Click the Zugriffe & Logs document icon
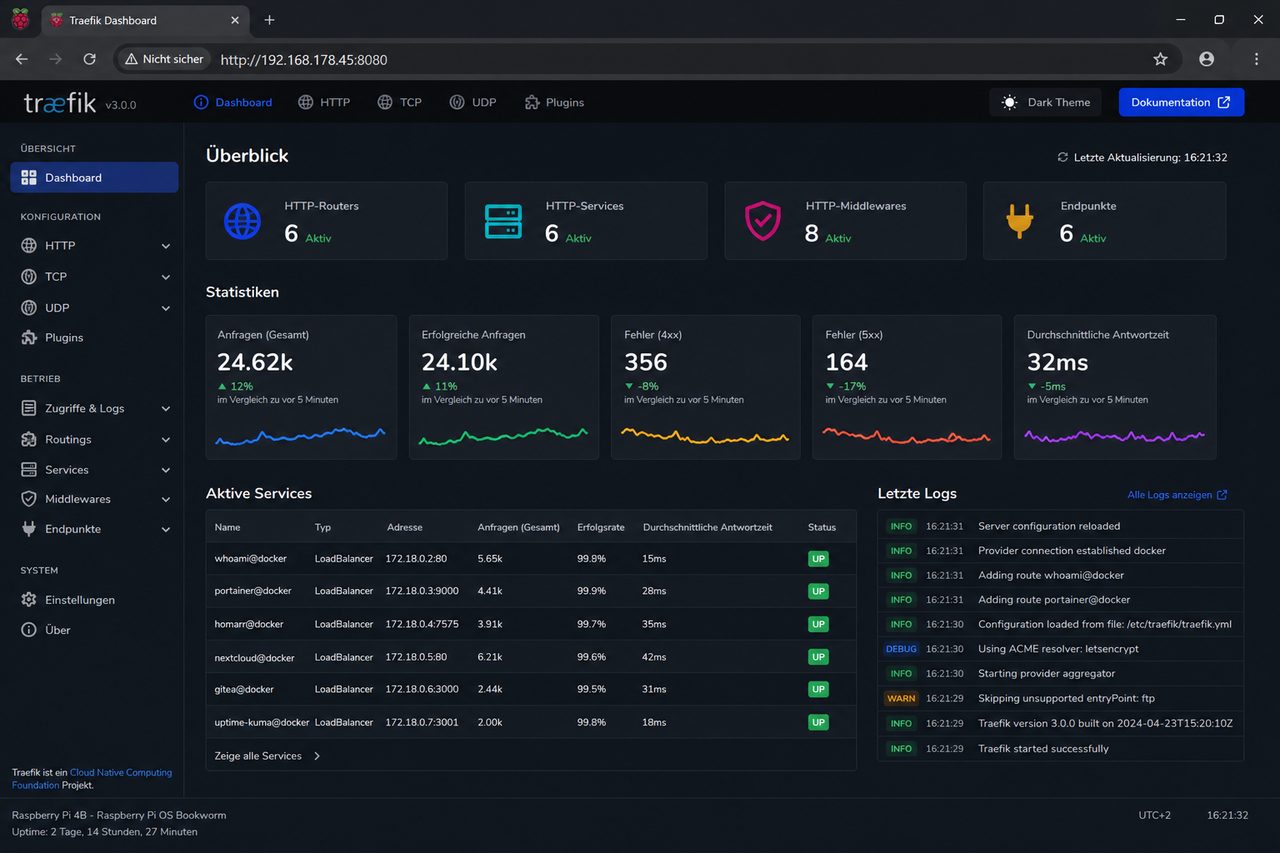The image size is (1280, 853). [x=28, y=408]
